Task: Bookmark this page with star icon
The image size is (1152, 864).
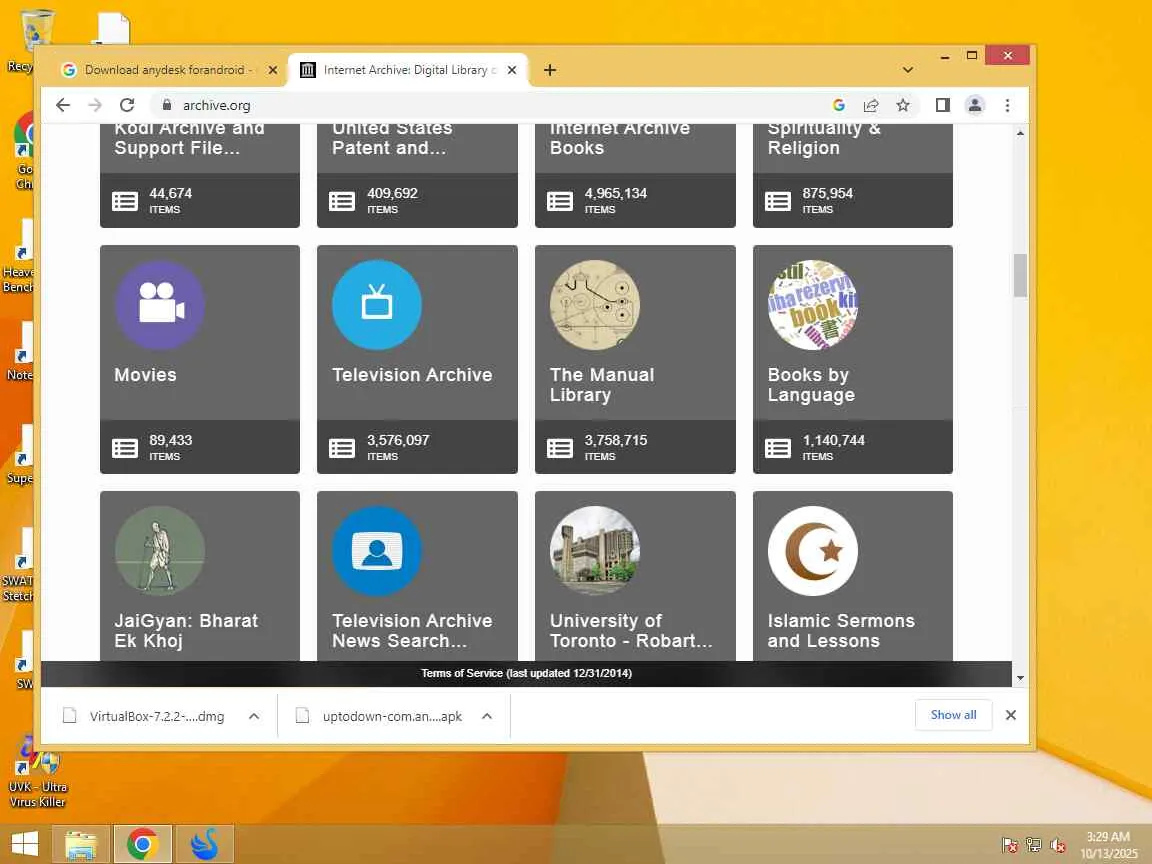Action: pos(903,105)
